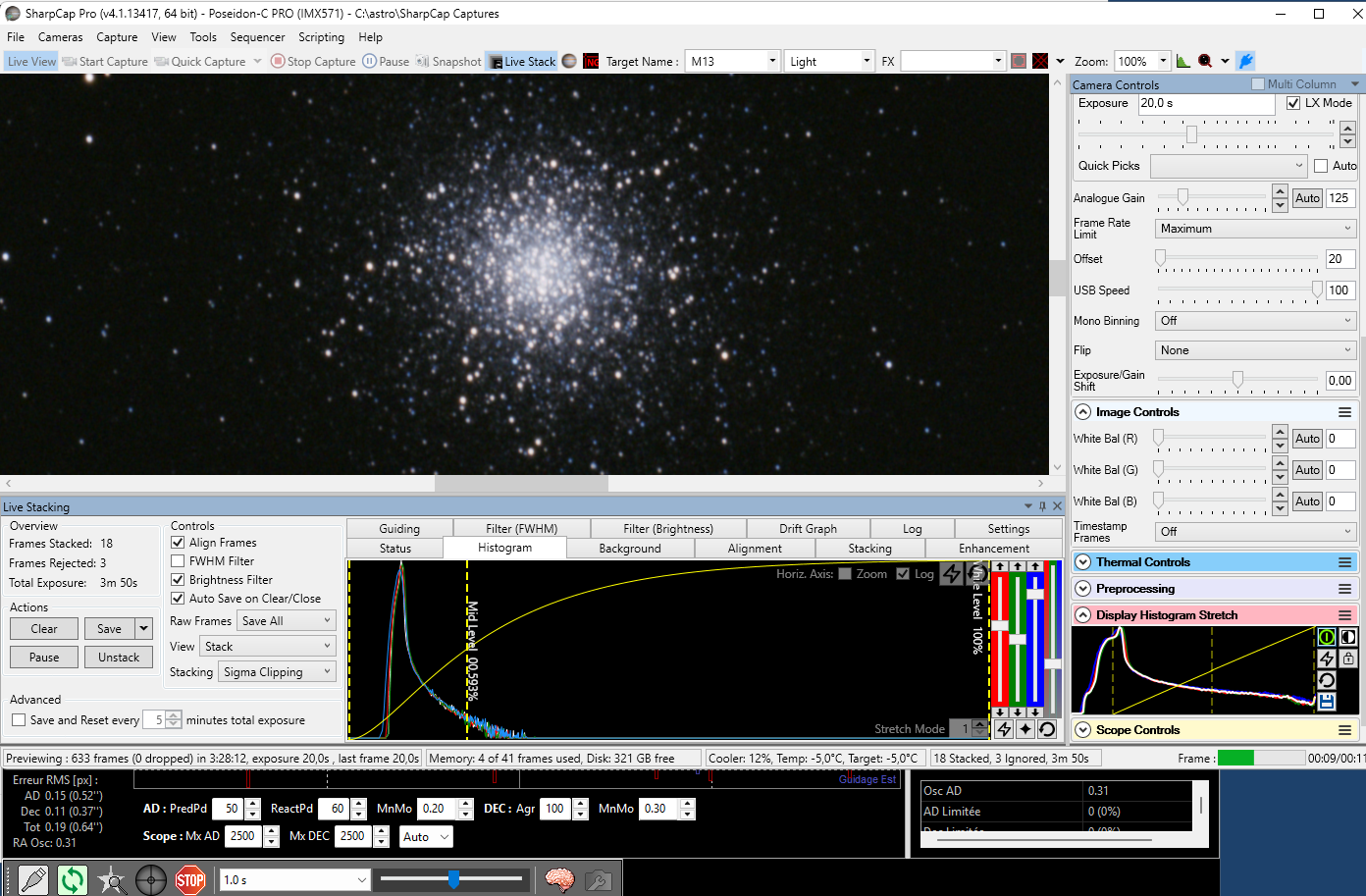Expand the Thermal Controls section
This screenshot has height=896, width=1366.
click(1083, 562)
